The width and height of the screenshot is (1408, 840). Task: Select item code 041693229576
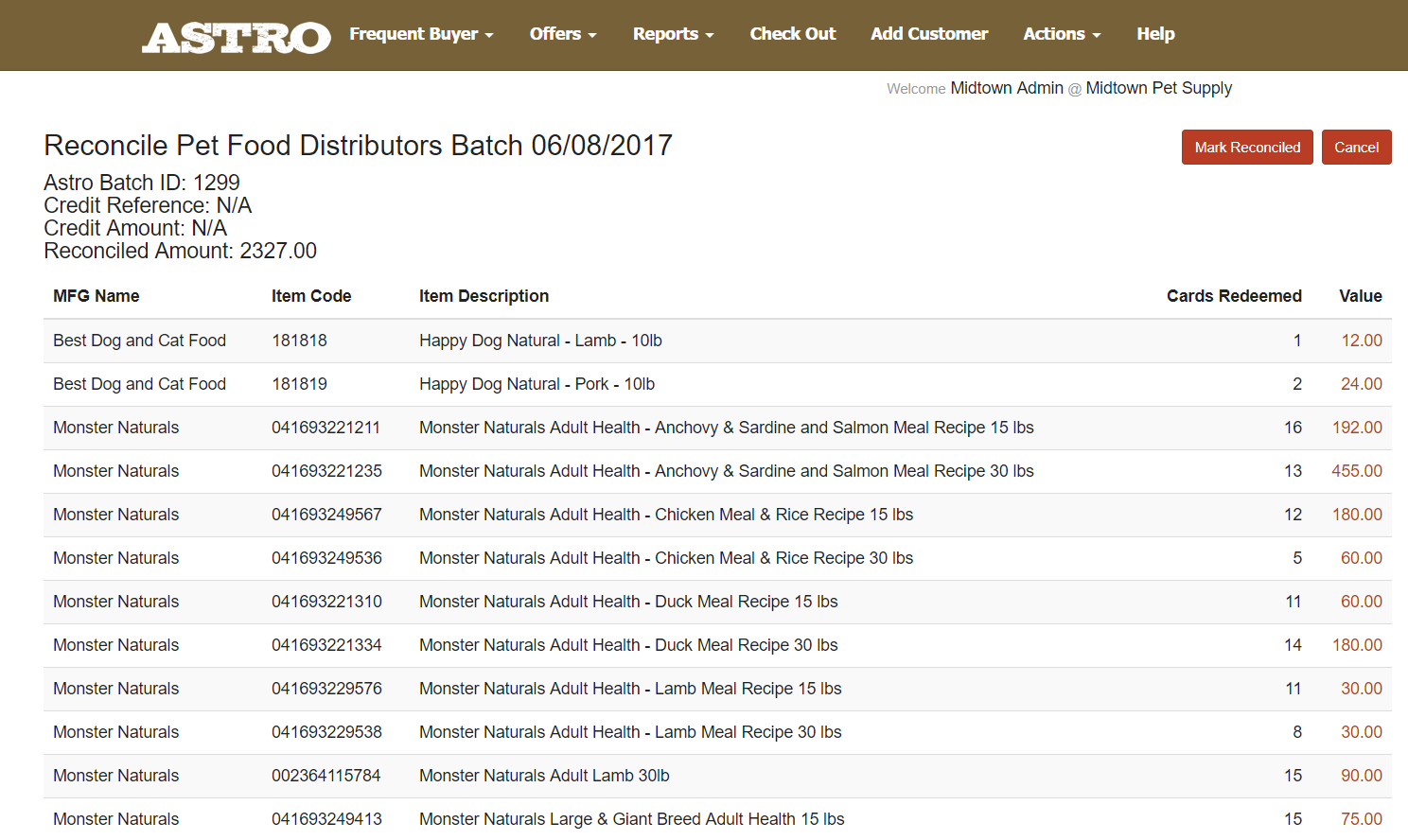point(326,689)
